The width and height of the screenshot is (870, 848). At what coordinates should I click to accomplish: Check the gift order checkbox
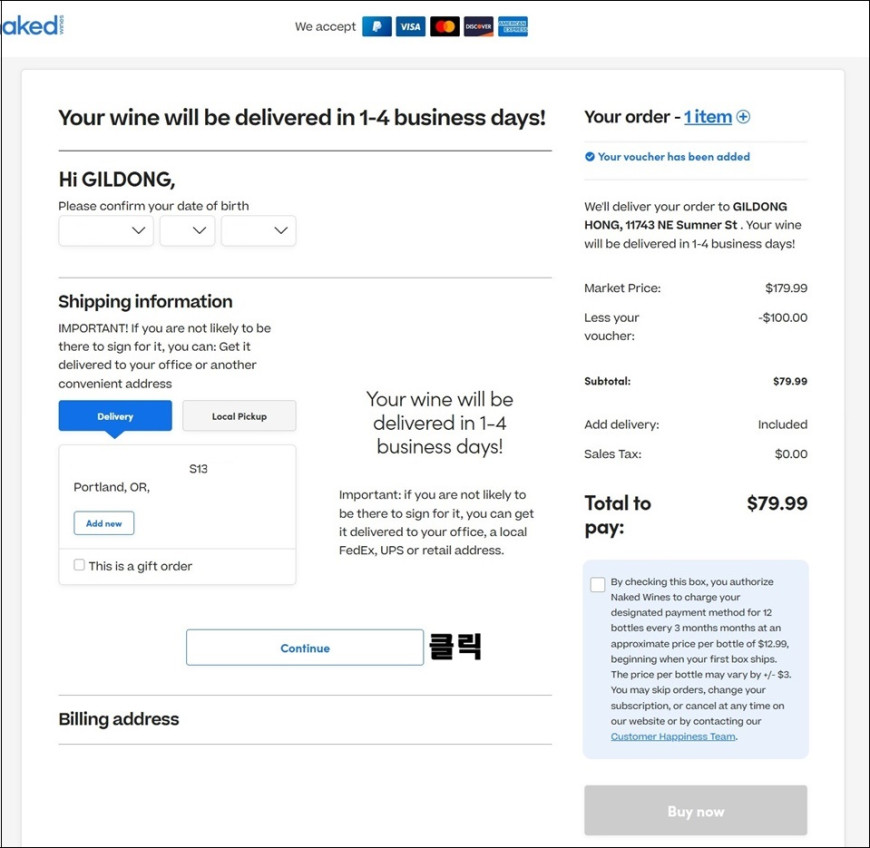pyautogui.click(x=79, y=565)
